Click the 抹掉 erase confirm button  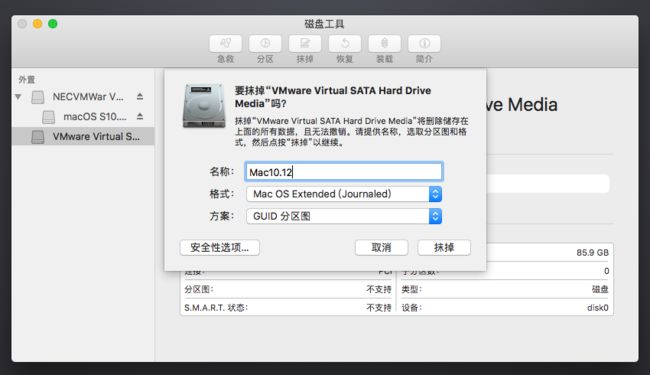(x=444, y=247)
